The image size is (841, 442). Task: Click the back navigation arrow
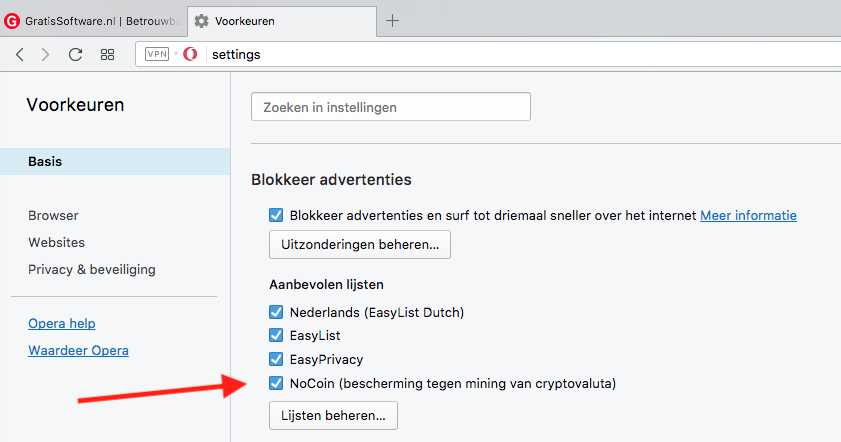(x=20, y=55)
